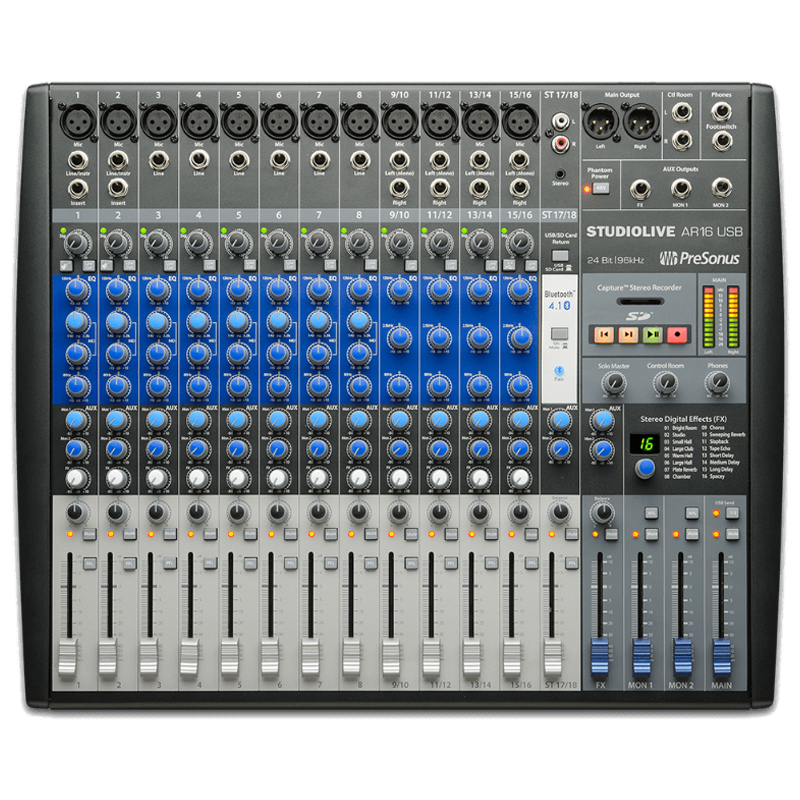Image resolution: width=800 pixels, height=800 pixels.
Task: Toggle the 48V Phantom Power button
Action: coord(601,187)
